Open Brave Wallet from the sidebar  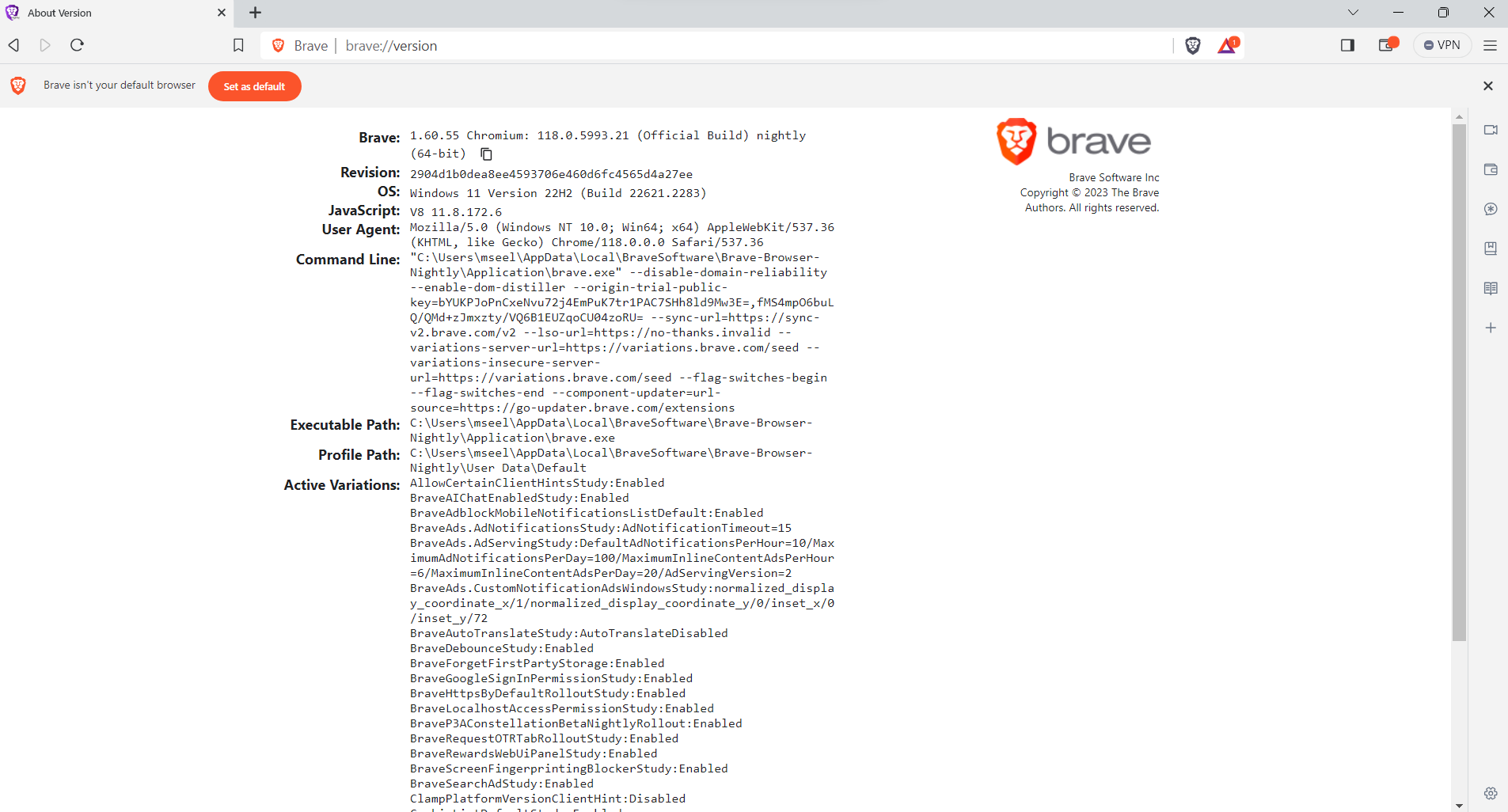(x=1491, y=169)
